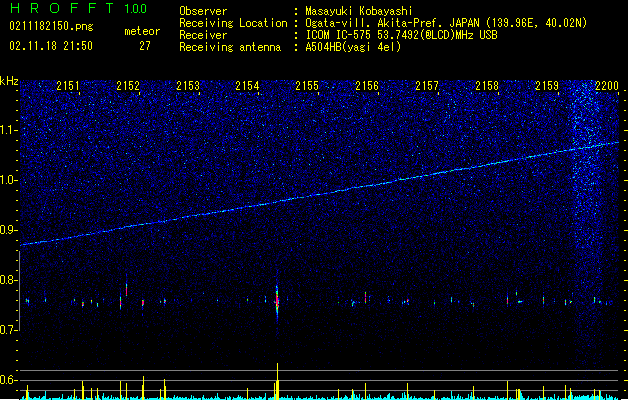Click observer name Masayuki Kobayashi

tap(359, 11)
